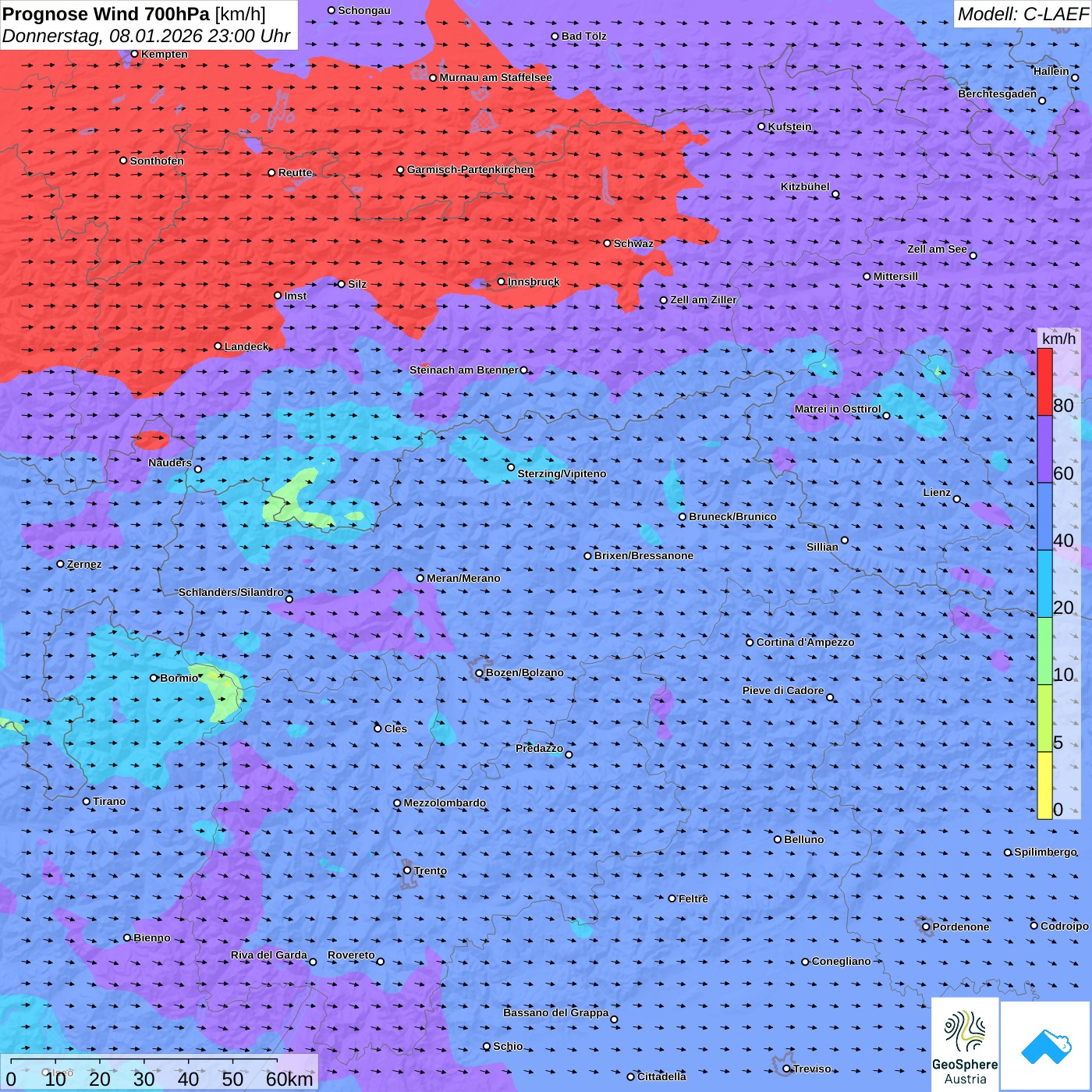Click the 'Steinach am Brenner' label
1092x1092 pixels.
464,370
